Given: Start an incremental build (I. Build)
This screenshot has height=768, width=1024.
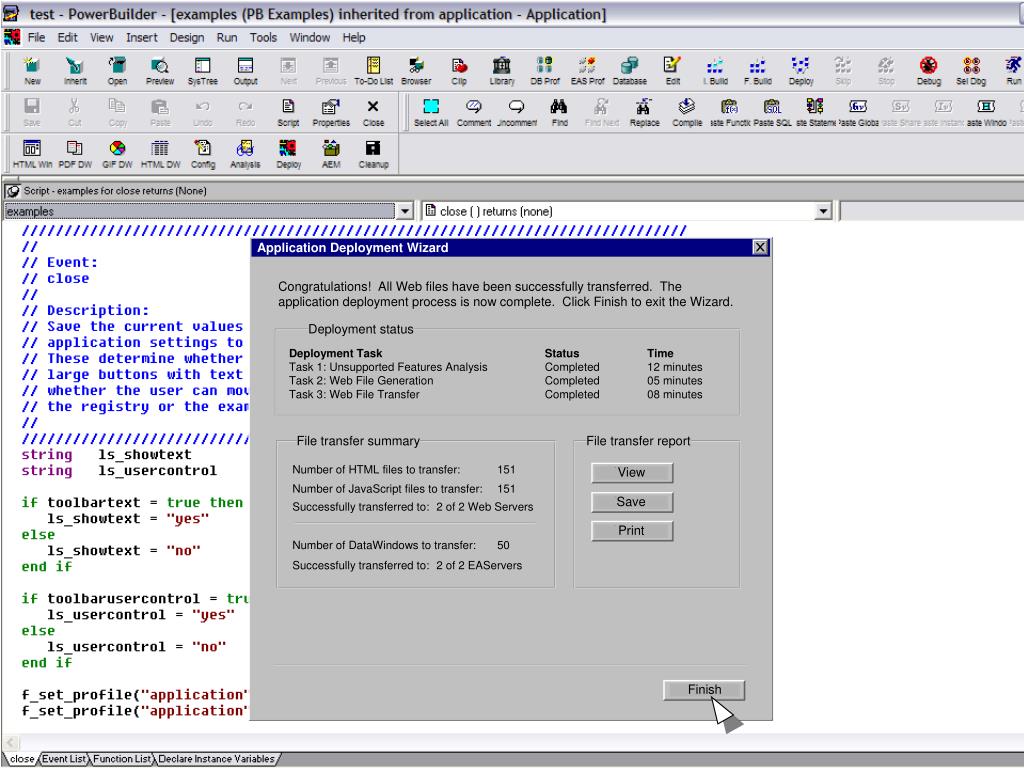Looking at the screenshot, I should point(715,71).
